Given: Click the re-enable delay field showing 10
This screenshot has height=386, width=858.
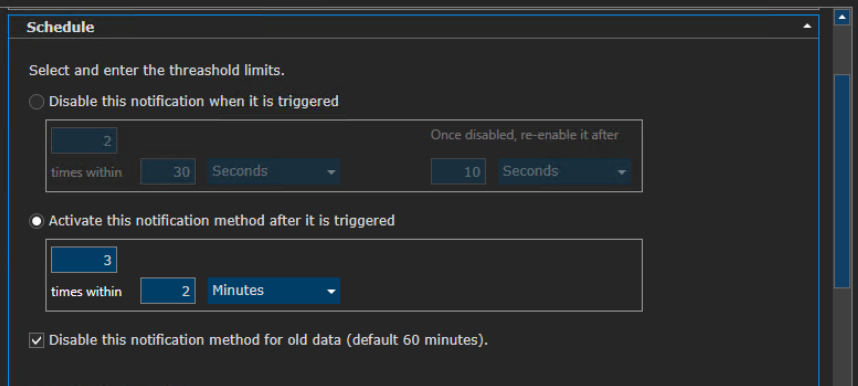Looking at the screenshot, I should click(459, 172).
